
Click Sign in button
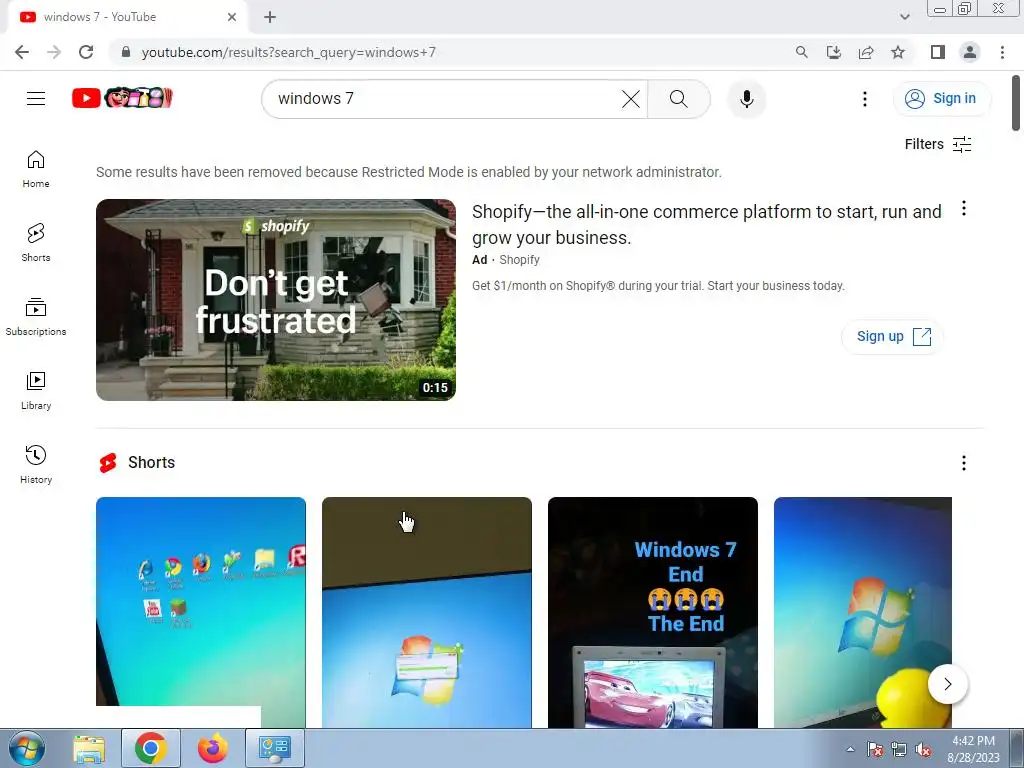pos(941,99)
